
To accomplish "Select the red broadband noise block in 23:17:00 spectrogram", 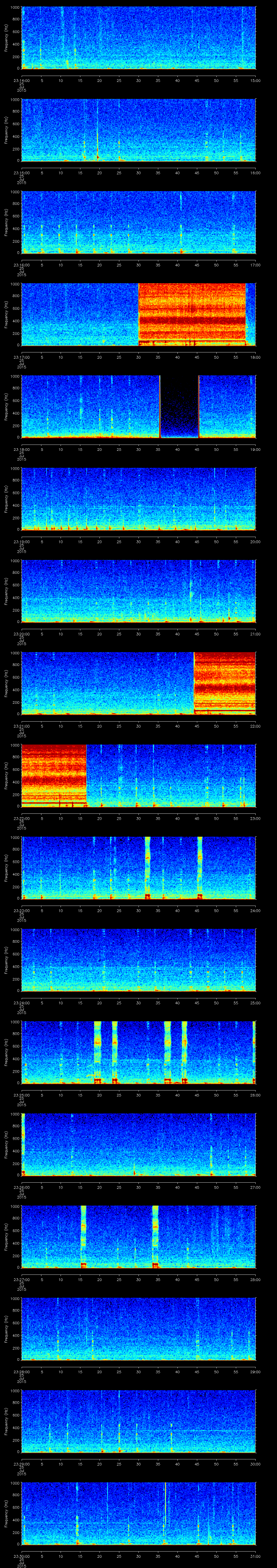I will click(x=192, y=315).
